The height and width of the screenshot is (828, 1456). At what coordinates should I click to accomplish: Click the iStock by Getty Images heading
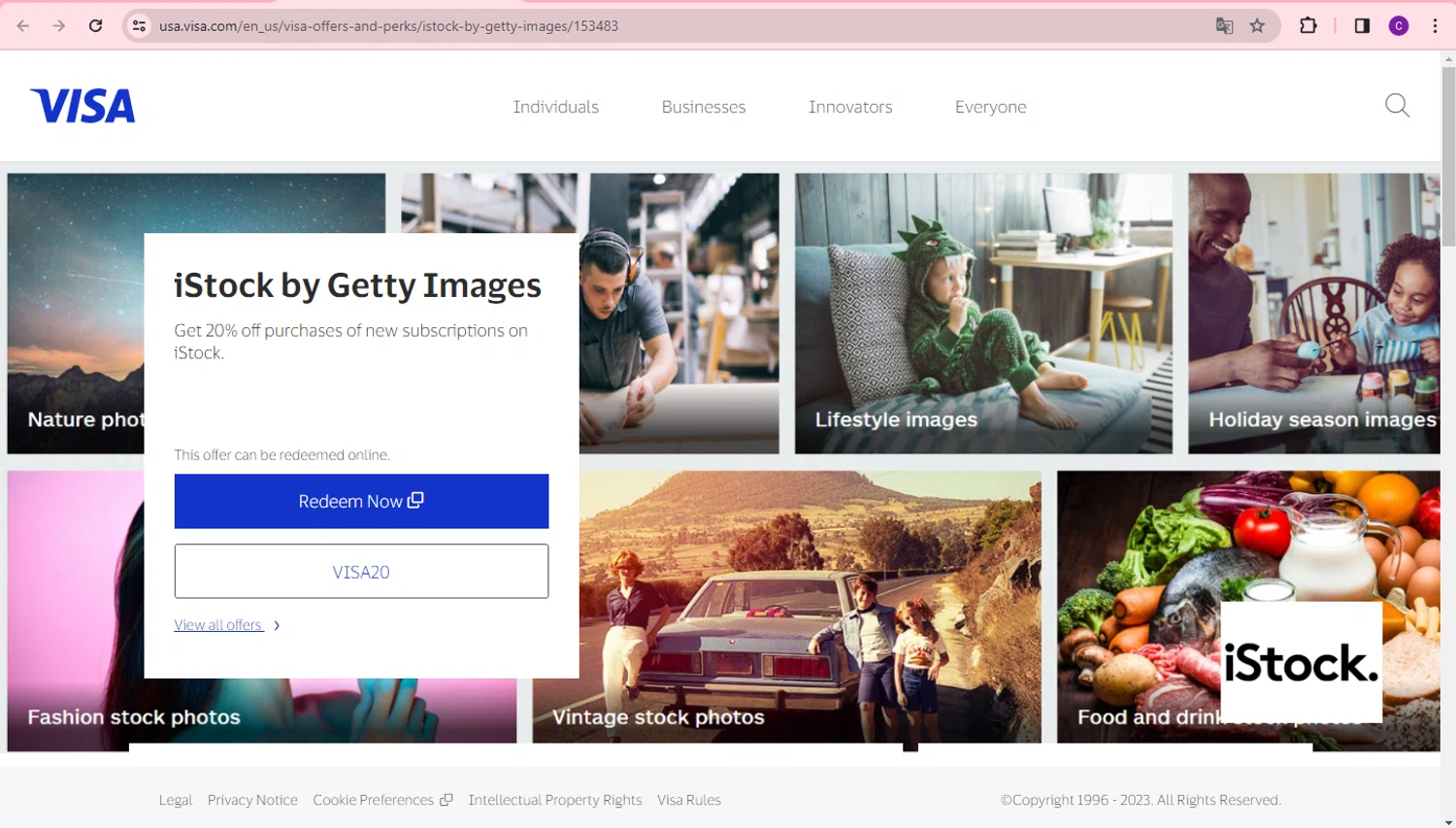coord(357,285)
